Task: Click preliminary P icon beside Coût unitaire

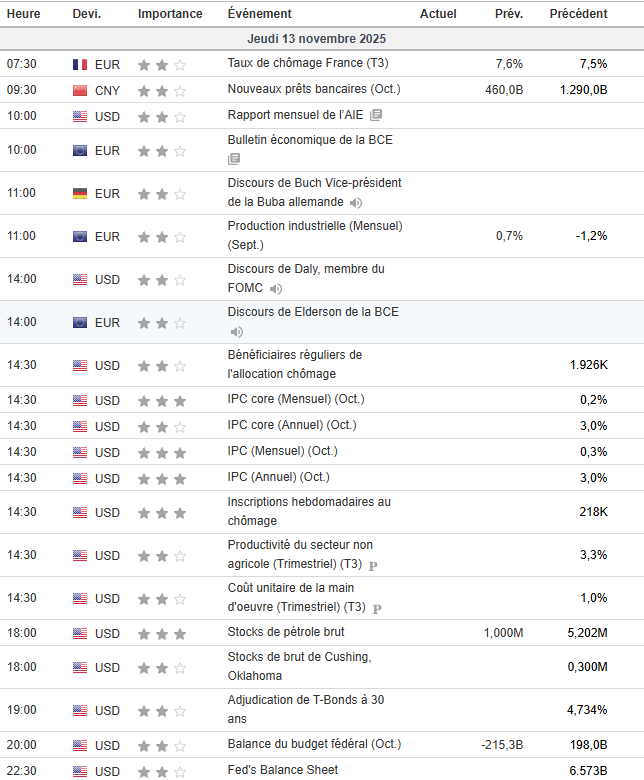Action: (x=377, y=608)
